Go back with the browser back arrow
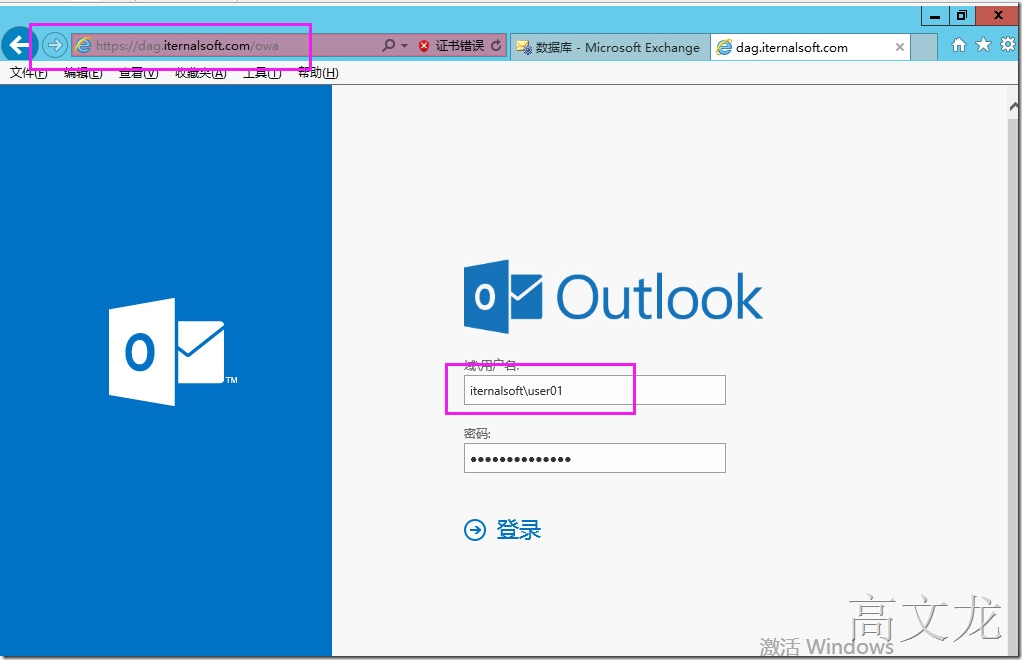This screenshot has height=660, width=1022. (x=19, y=45)
